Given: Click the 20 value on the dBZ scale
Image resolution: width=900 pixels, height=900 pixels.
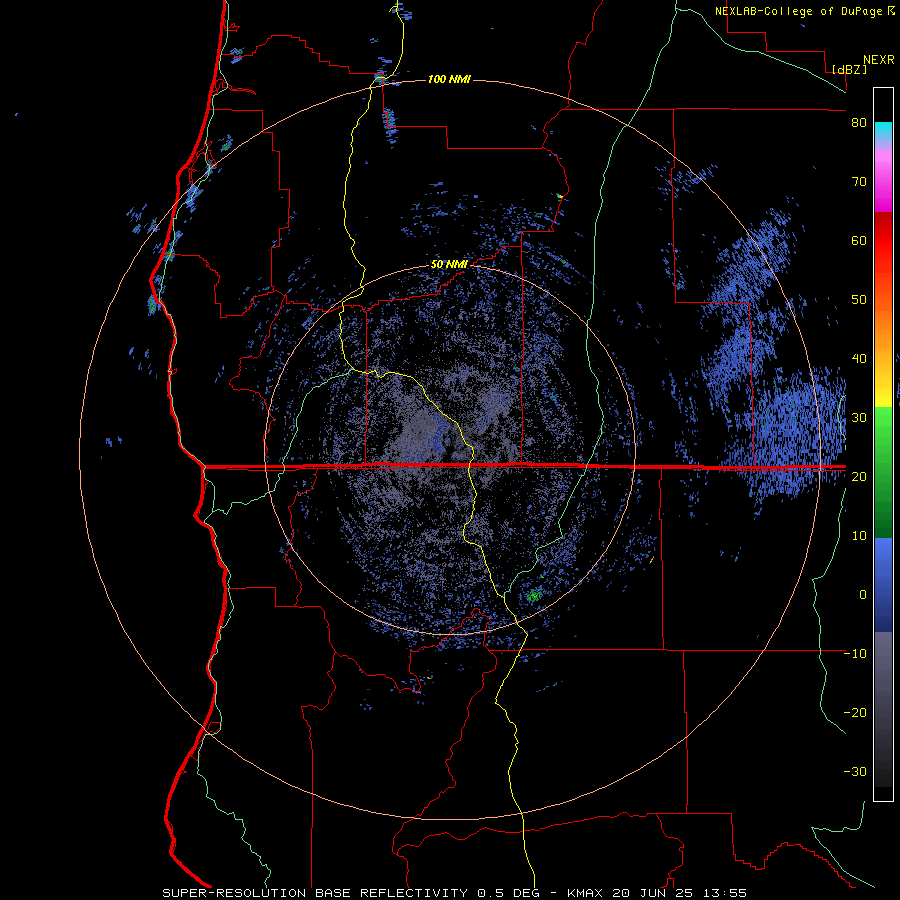Looking at the screenshot, I should 859,477.
